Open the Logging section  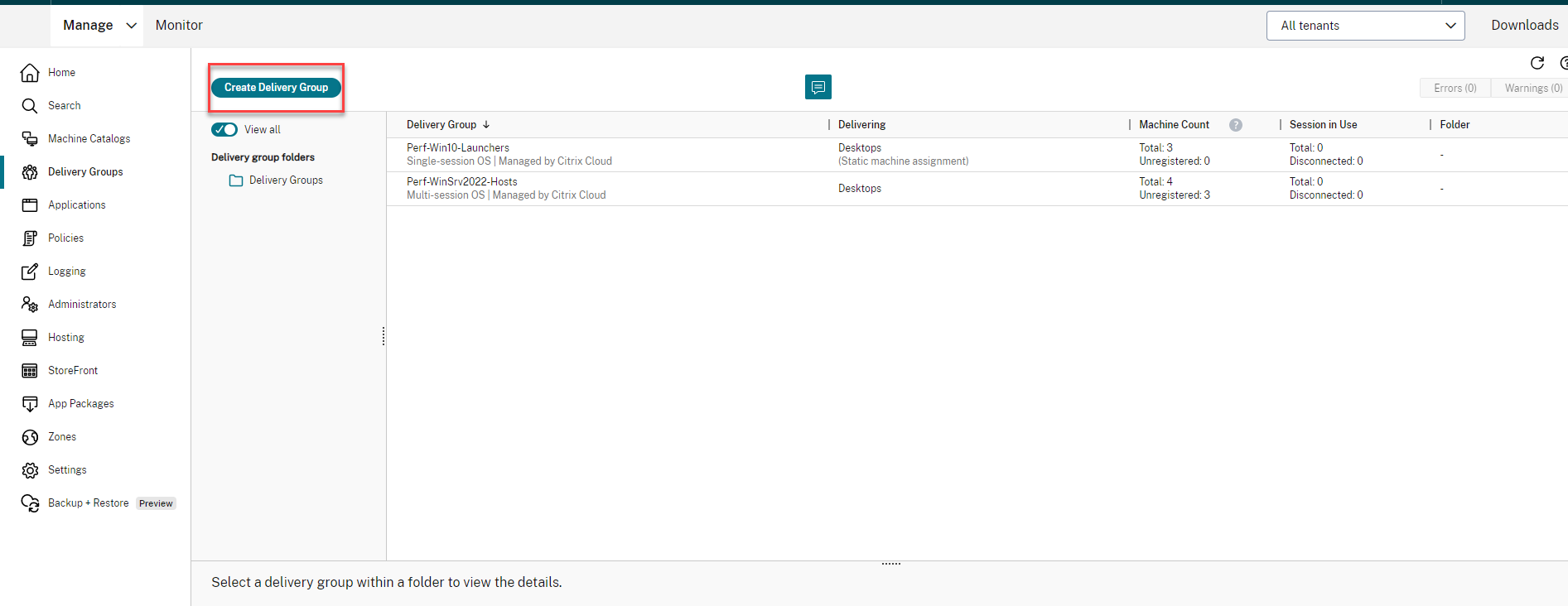(67, 272)
